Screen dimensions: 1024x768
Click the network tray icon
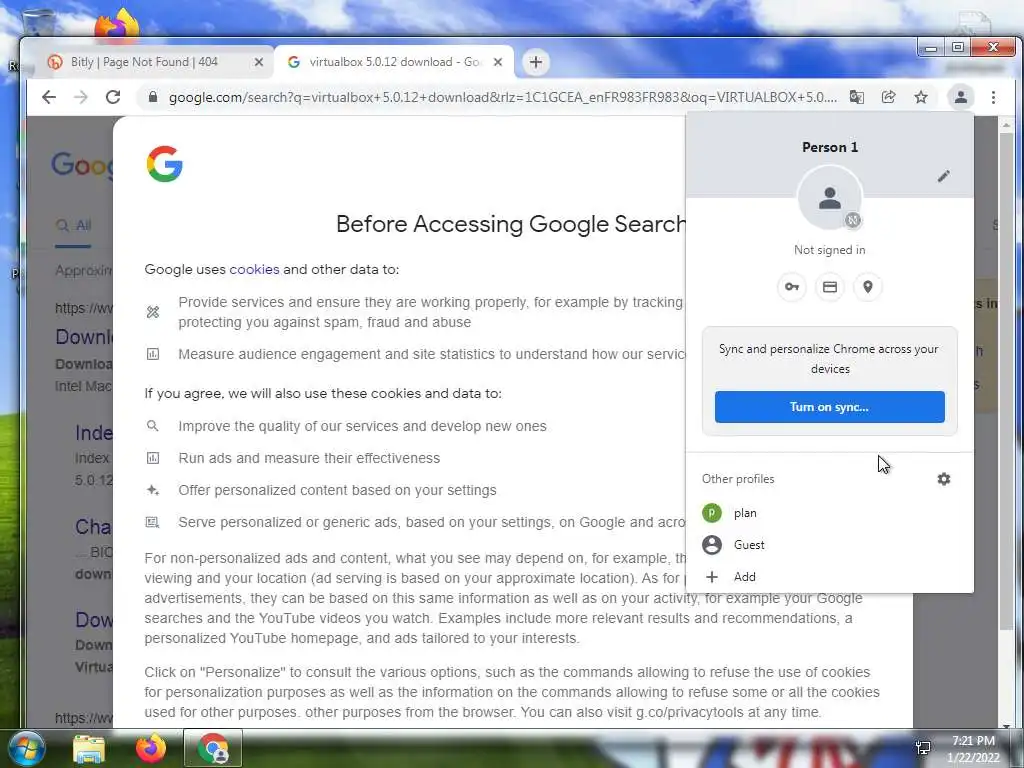coord(923,748)
